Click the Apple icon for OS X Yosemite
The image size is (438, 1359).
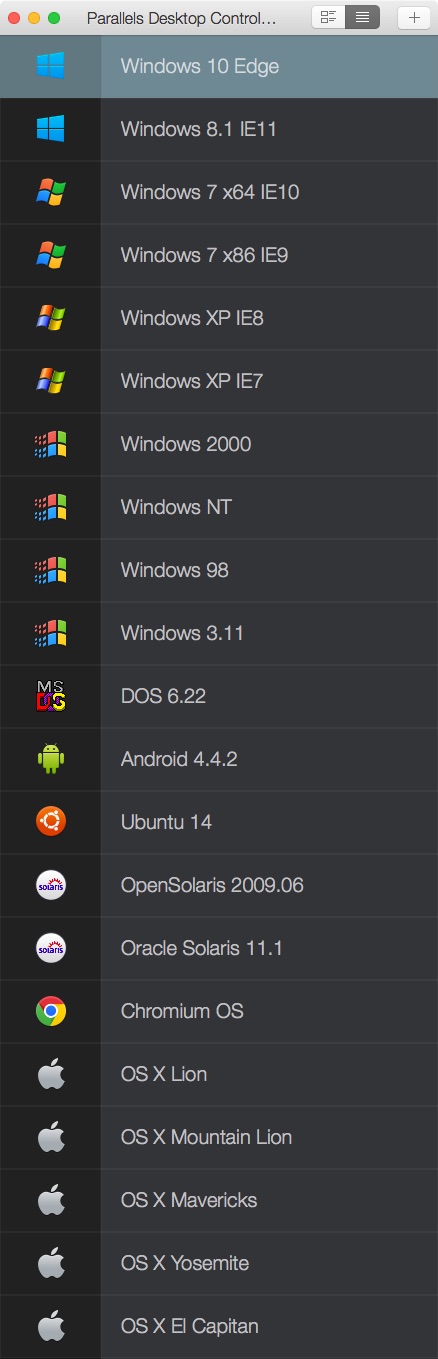tap(50, 1263)
